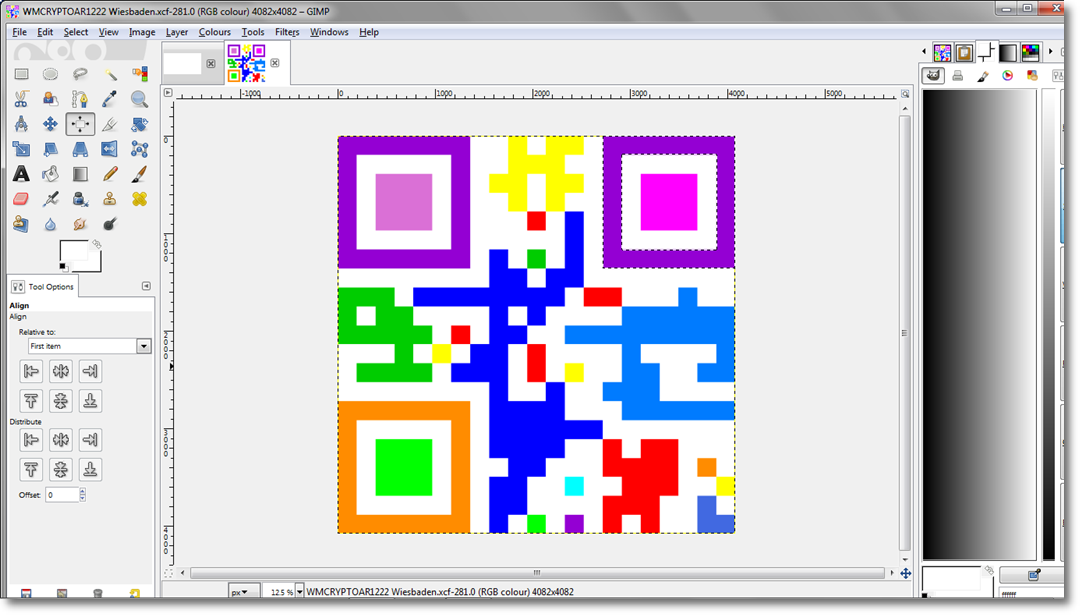Toggle Quick Mask at canvas bottom-left corner
1080x615 pixels.
(168, 573)
